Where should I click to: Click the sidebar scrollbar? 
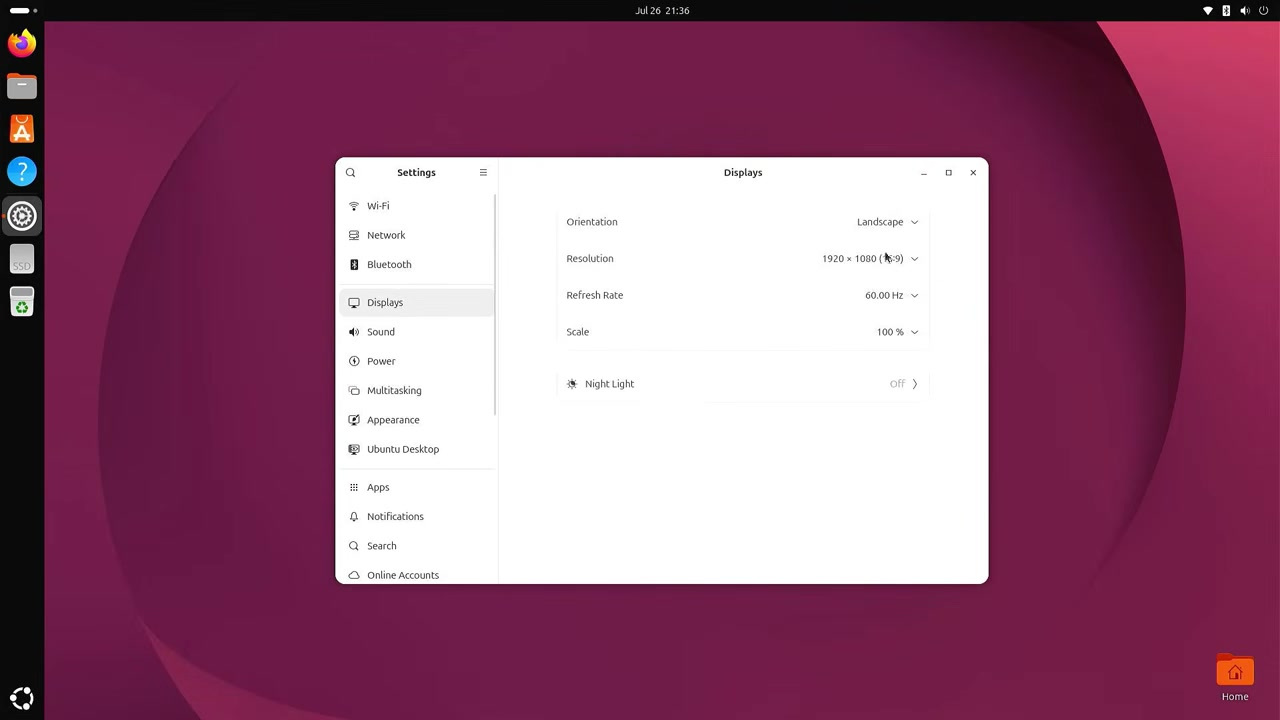(x=496, y=305)
